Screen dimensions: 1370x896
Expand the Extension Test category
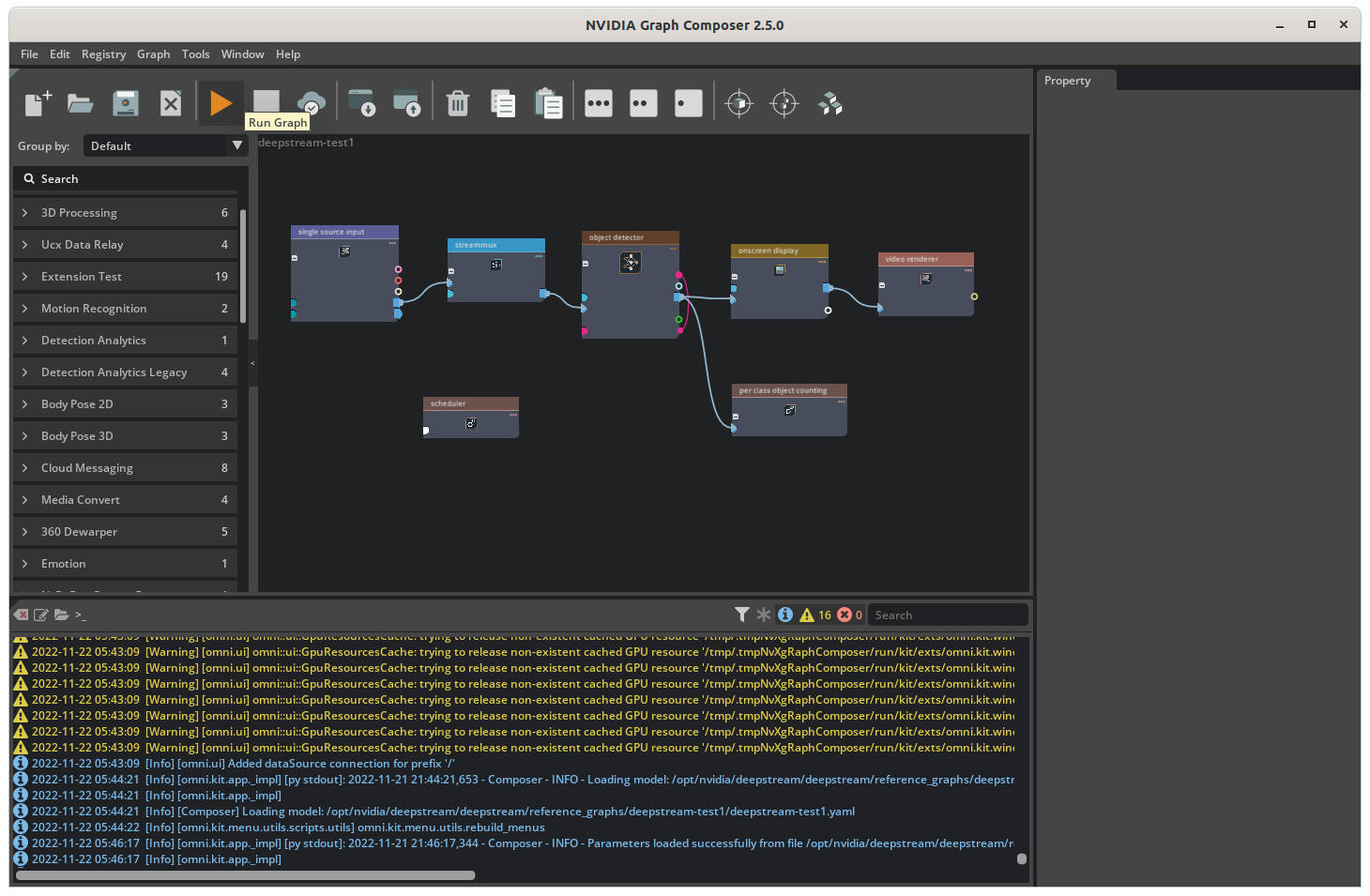tap(125, 277)
